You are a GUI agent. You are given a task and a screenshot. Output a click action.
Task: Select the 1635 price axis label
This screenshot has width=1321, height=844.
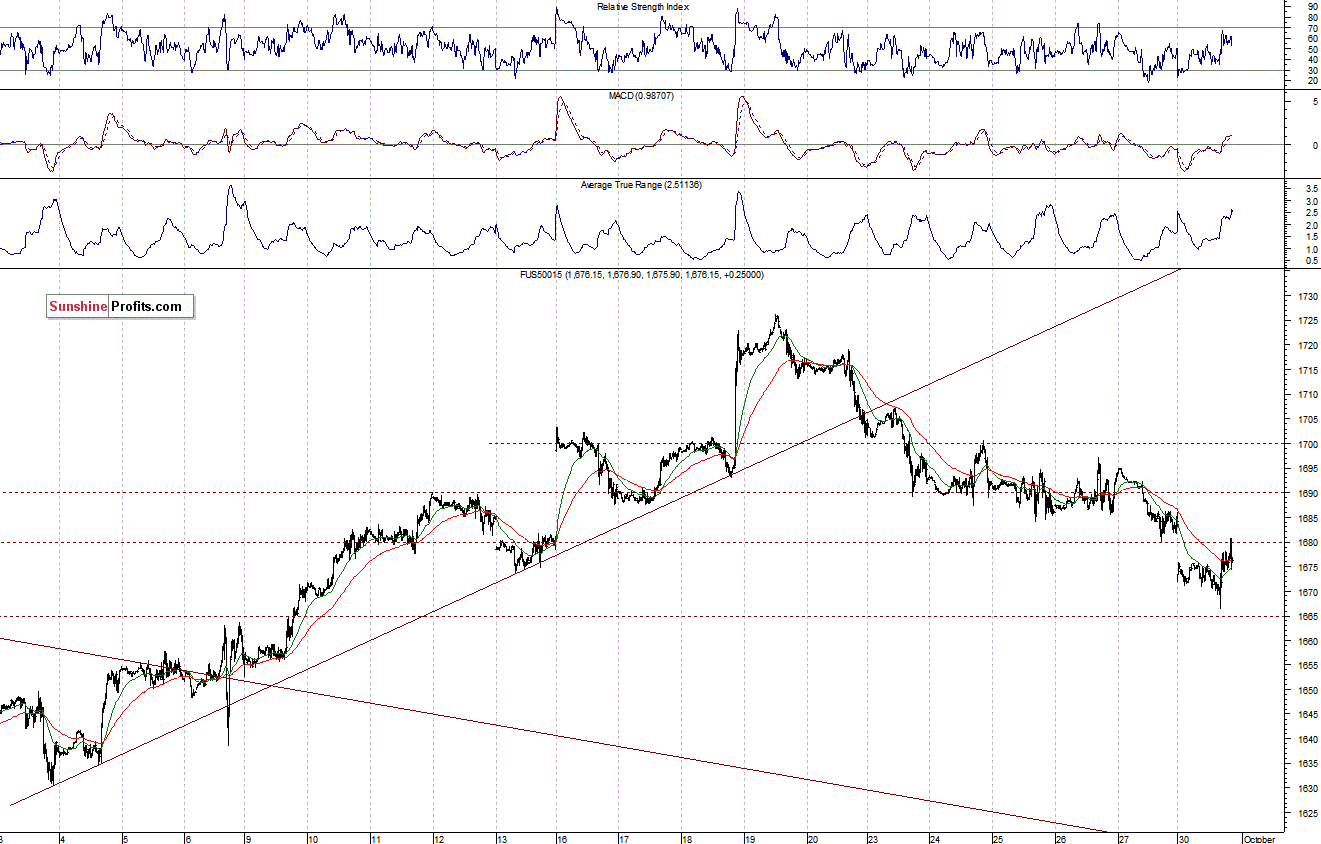(1307, 764)
